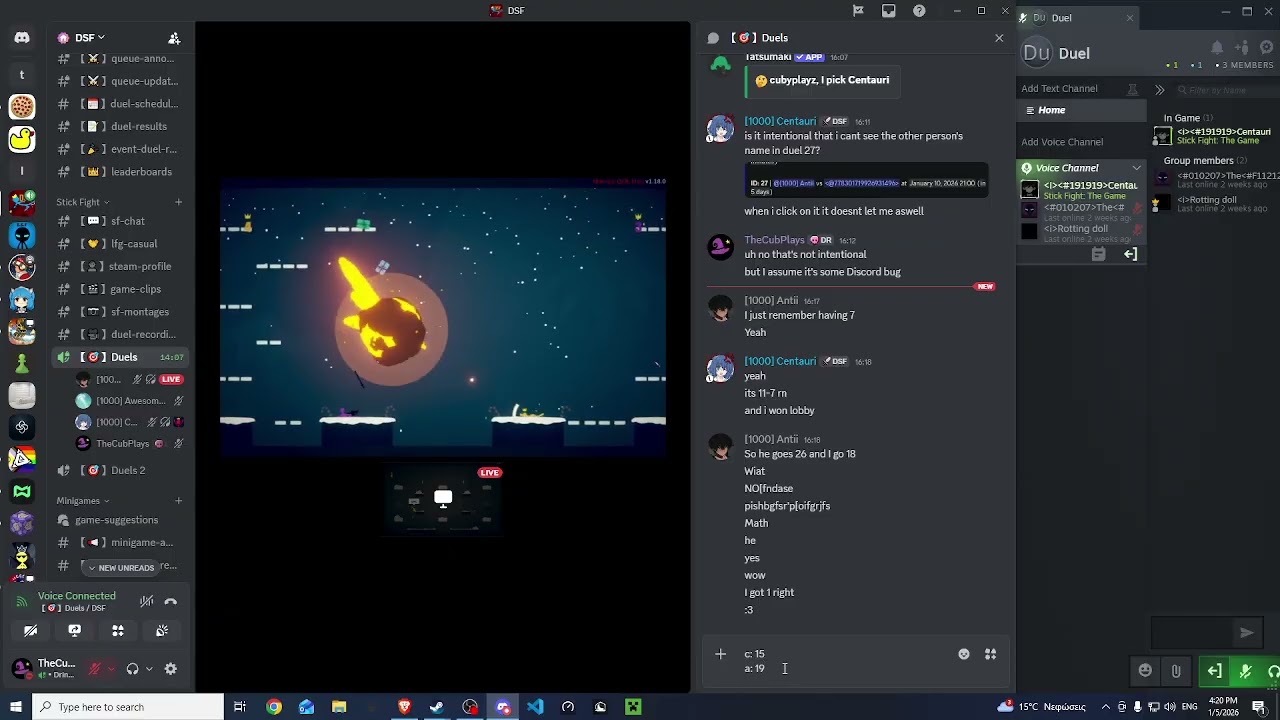Click the Windows taskbar search box

tap(128, 707)
